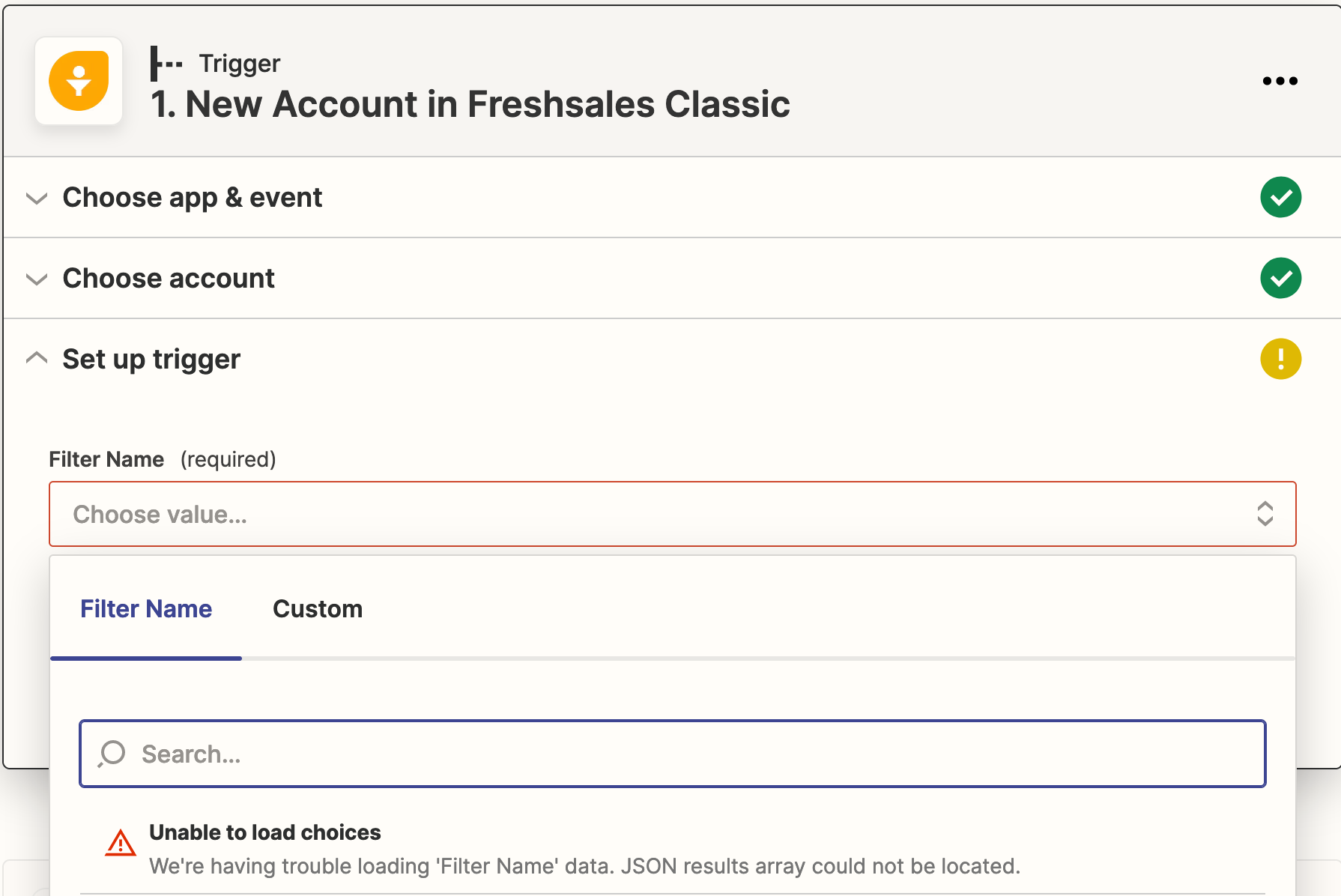
Task: Switch to the Filter Name tab
Action: tap(146, 609)
